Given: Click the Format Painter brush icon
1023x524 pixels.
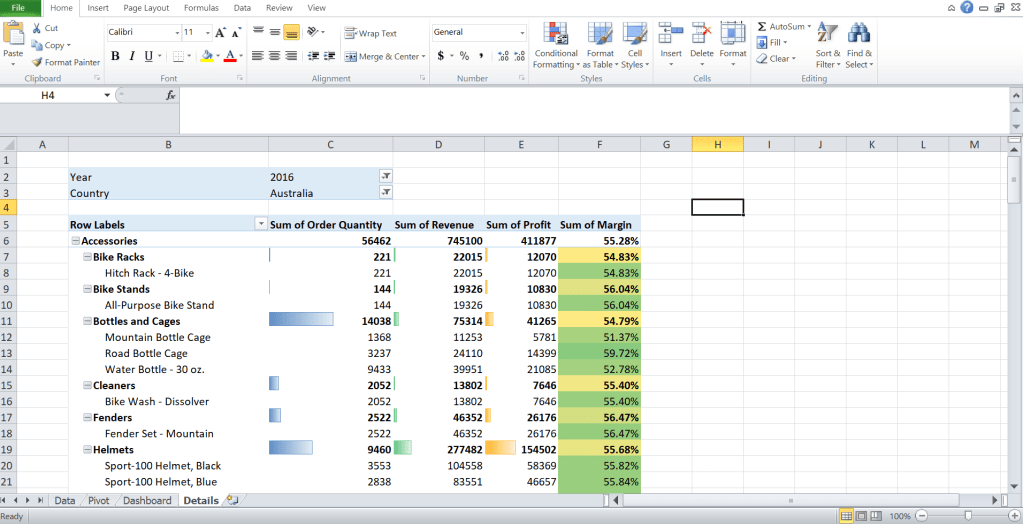Looking at the screenshot, I should (x=37, y=62).
